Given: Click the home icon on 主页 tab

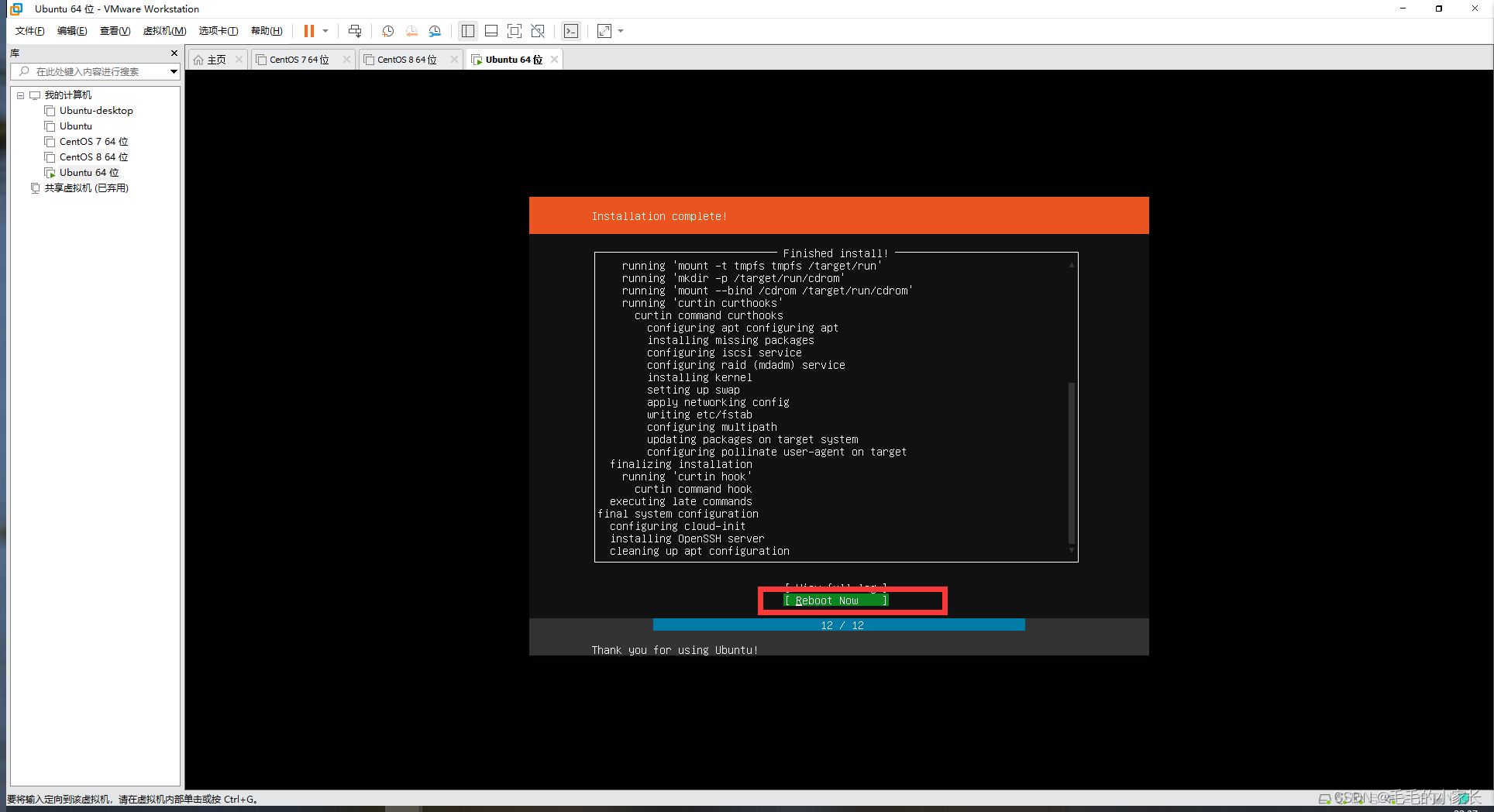Looking at the screenshot, I should tap(198, 60).
